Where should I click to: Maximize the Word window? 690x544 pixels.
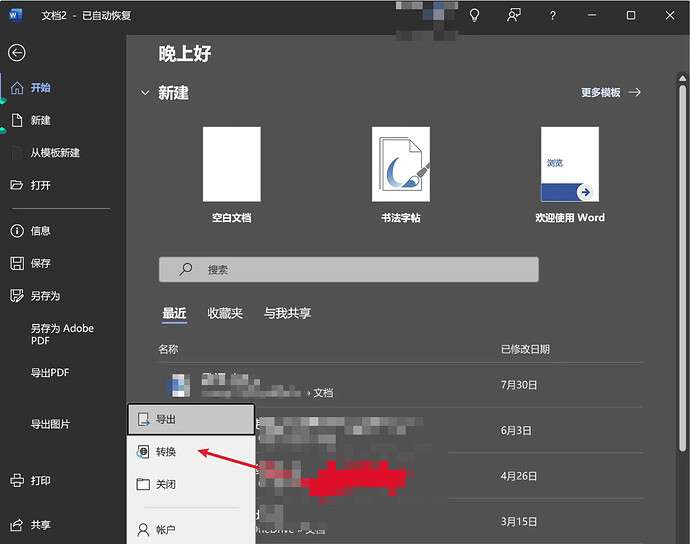(x=631, y=15)
